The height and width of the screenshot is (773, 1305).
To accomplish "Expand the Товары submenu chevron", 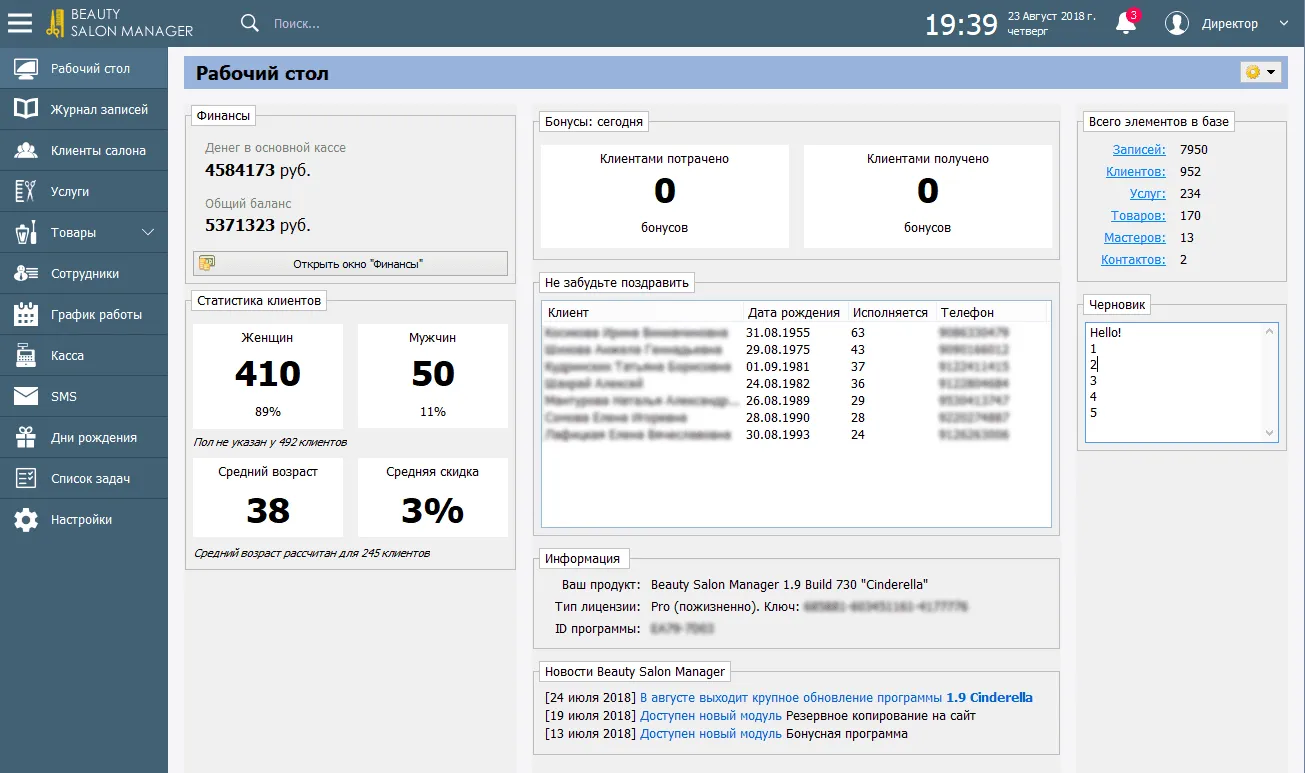I will [148, 232].
